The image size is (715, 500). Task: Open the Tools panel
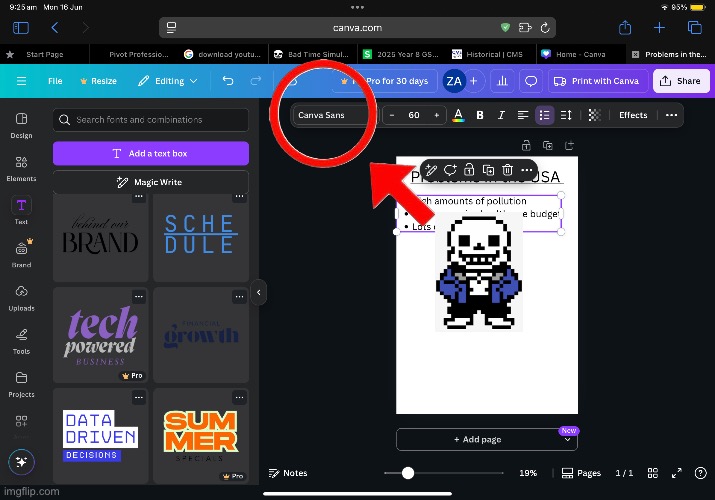[x=21, y=341]
